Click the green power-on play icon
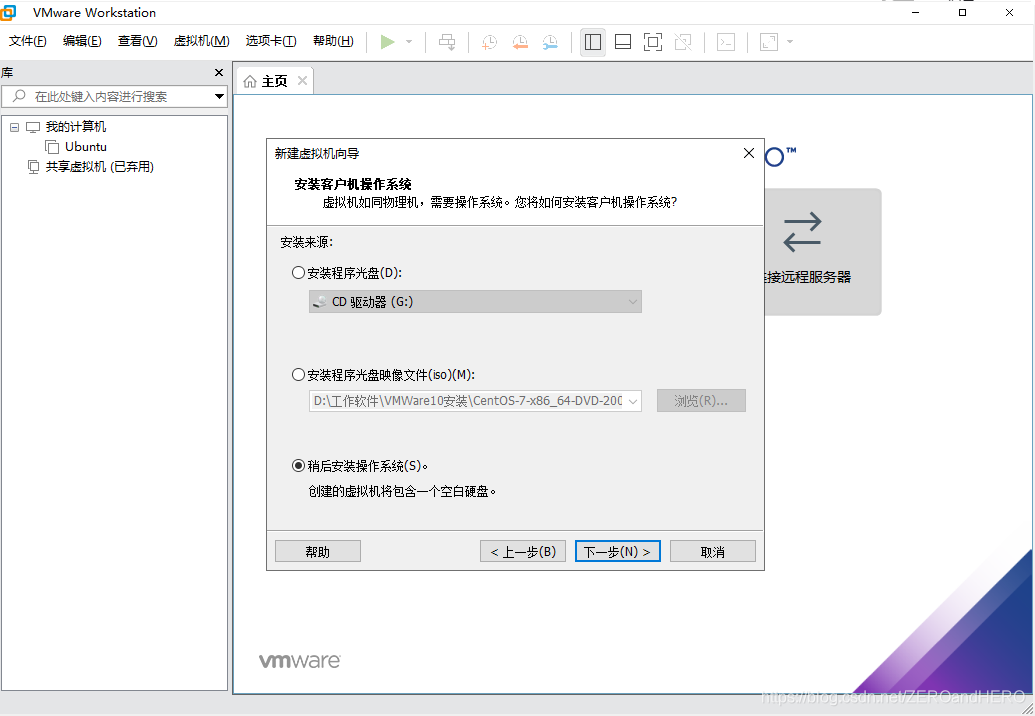Image resolution: width=1035 pixels, height=716 pixels. 387,42
